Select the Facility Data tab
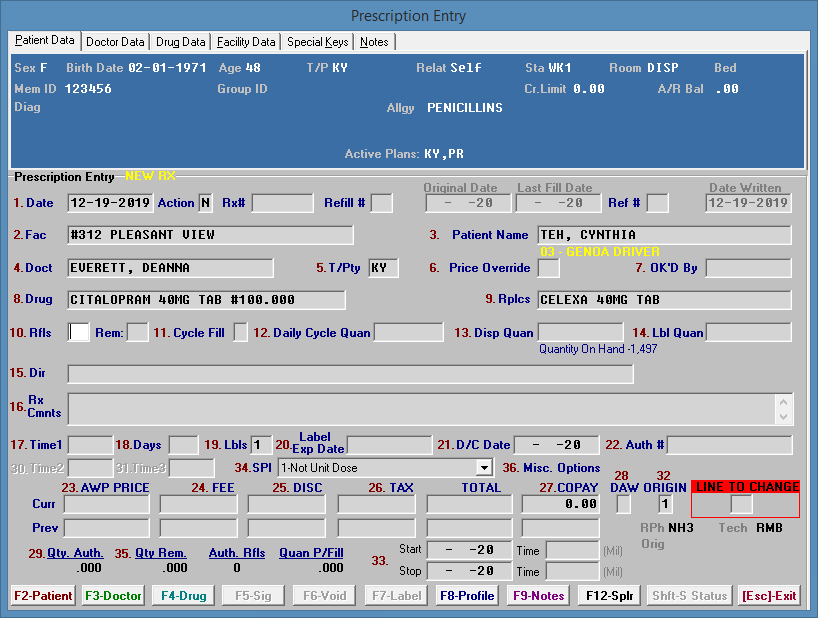Image resolution: width=818 pixels, height=618 pixels. click(x=246, y=42)
